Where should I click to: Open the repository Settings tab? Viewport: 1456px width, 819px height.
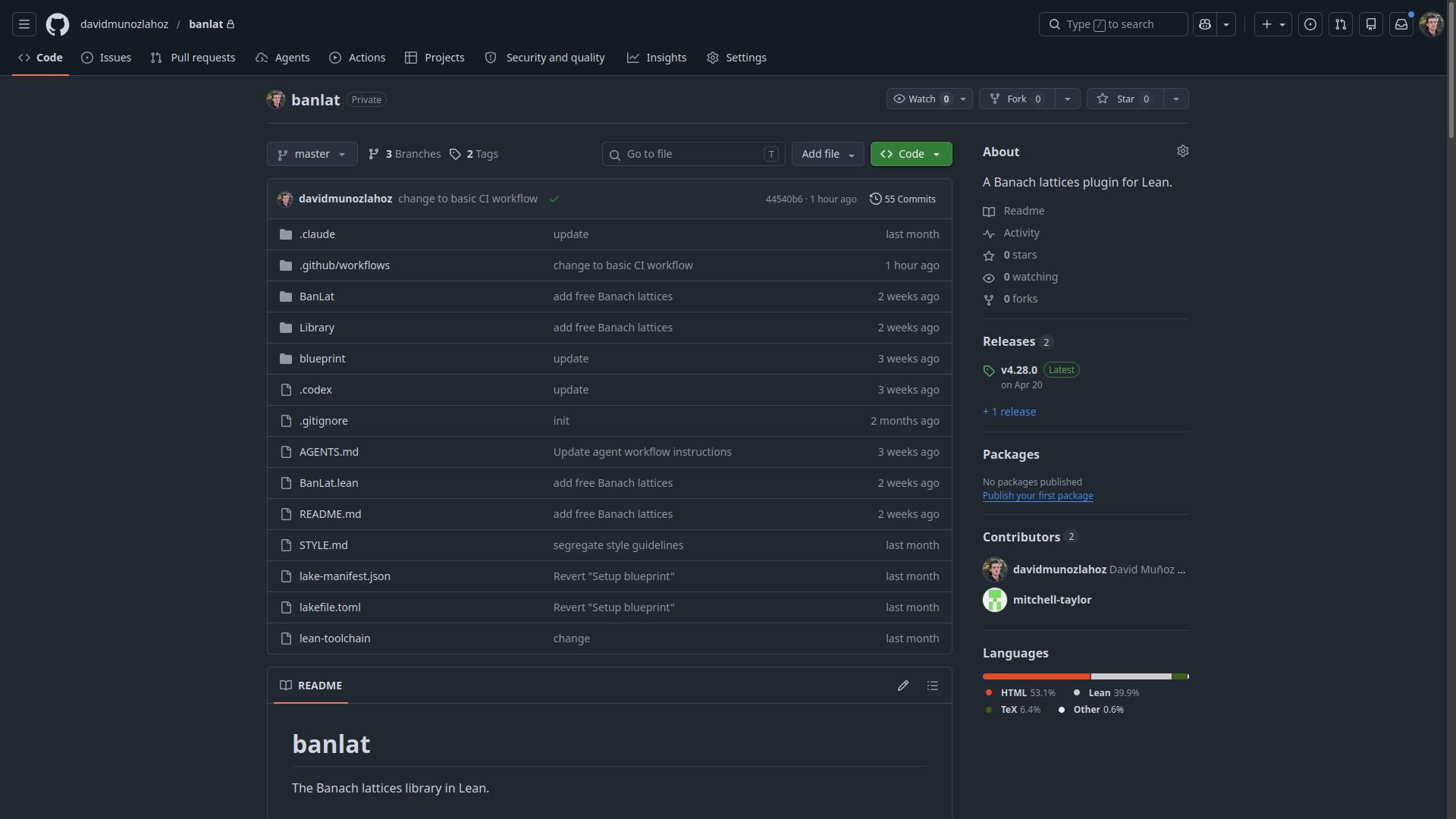coord(736,58)
